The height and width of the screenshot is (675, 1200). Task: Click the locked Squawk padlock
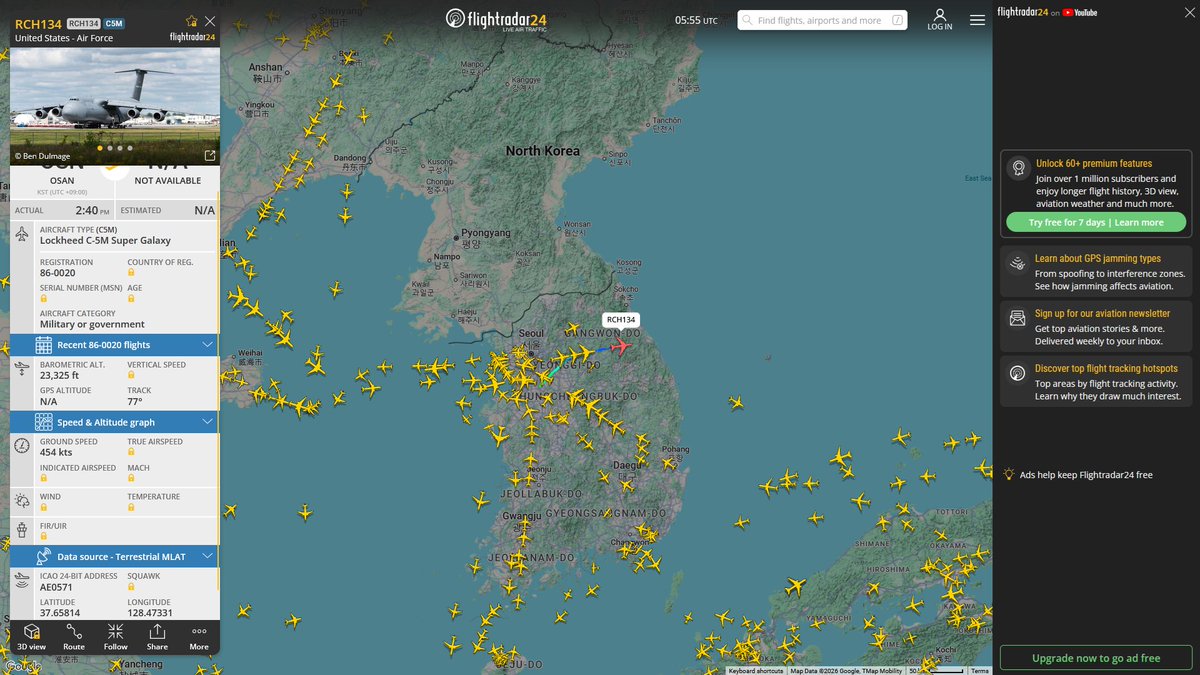tap(131, 589)
